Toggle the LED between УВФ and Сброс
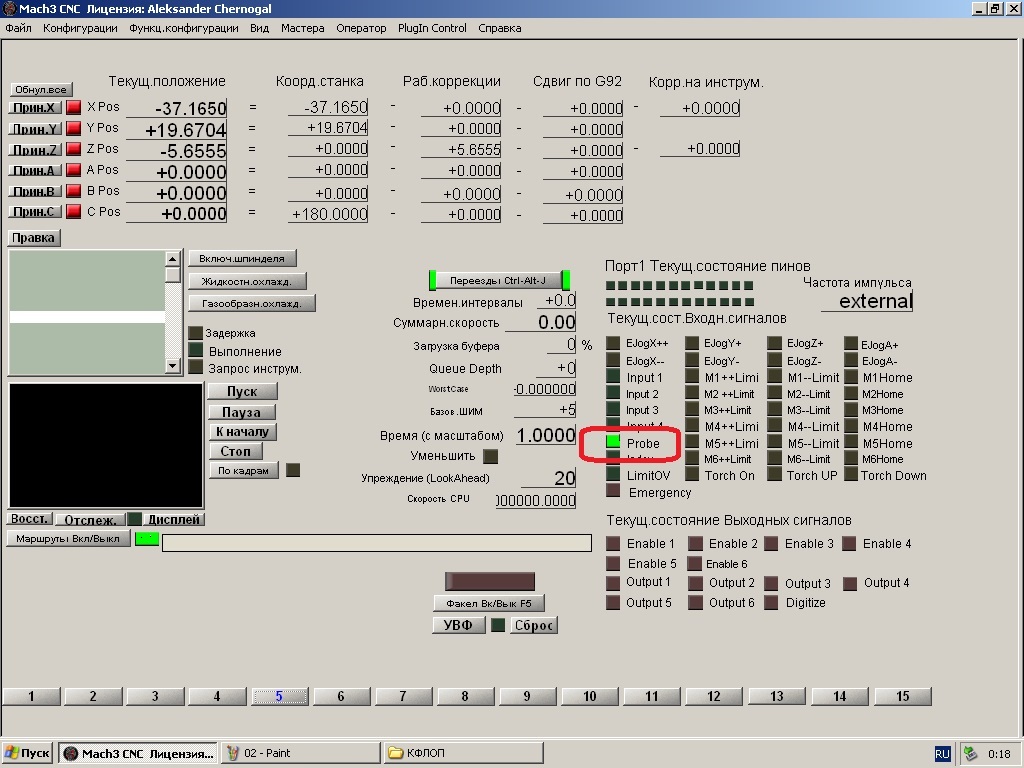Viewport: 1024px width, 768px height. 498,625
